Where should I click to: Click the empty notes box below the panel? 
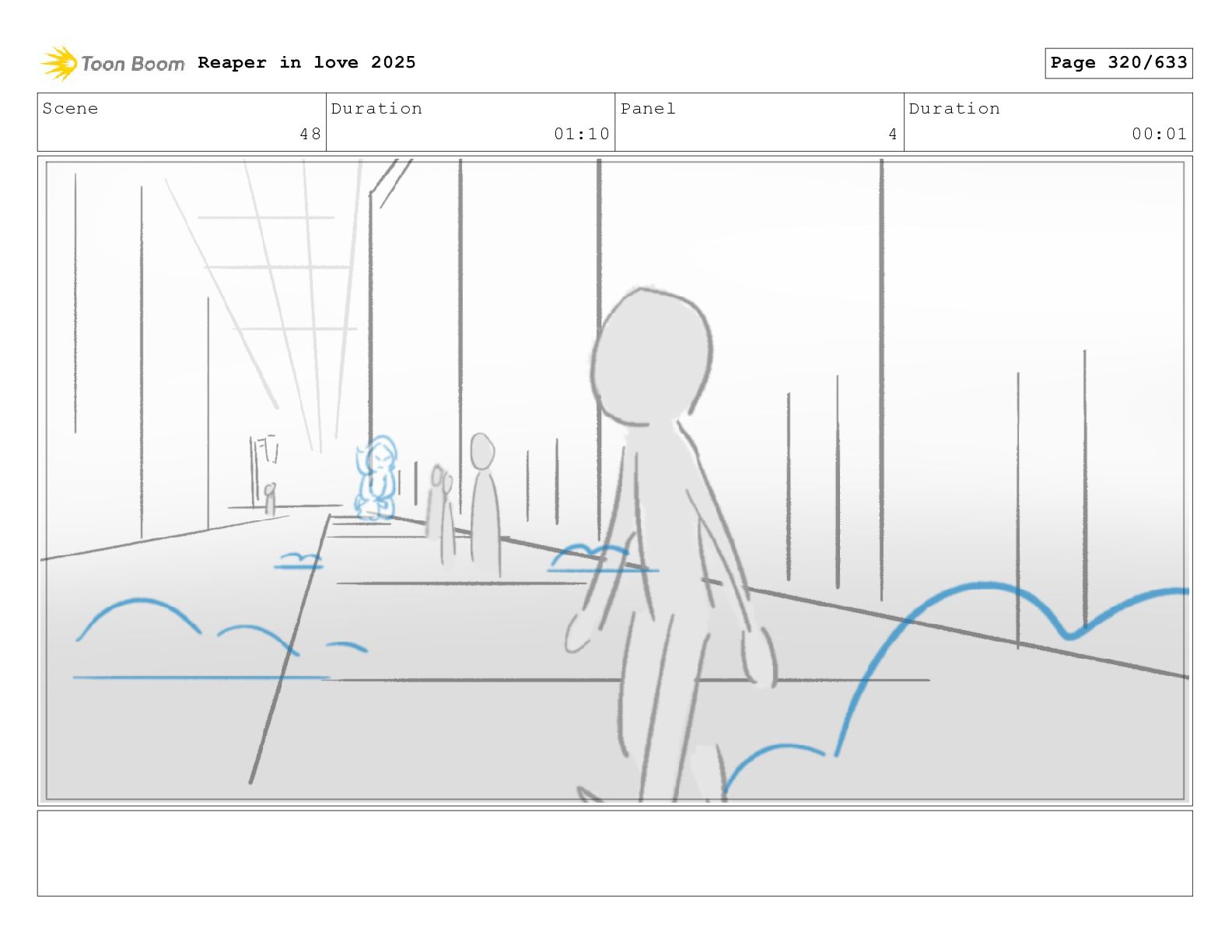click(x=614, y=853)
